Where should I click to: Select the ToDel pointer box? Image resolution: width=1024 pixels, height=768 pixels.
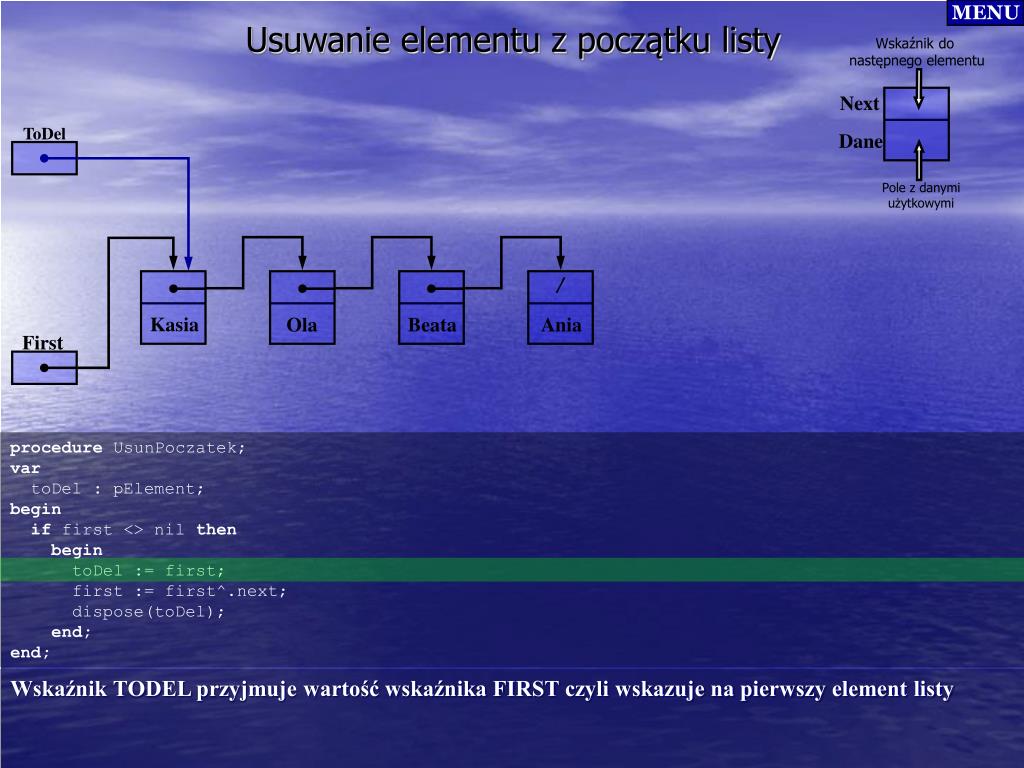pyautogui.click(x=44, y=158)
